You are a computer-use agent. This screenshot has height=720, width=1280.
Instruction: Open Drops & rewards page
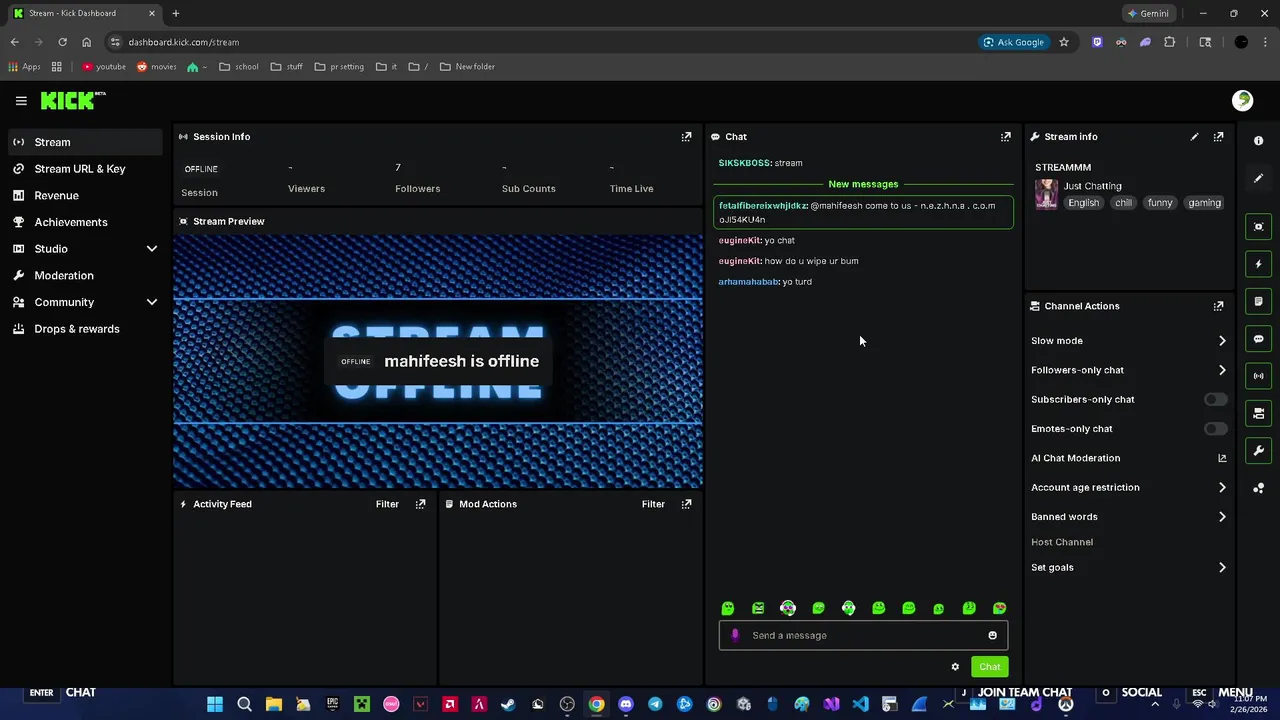tap(85, 329)
